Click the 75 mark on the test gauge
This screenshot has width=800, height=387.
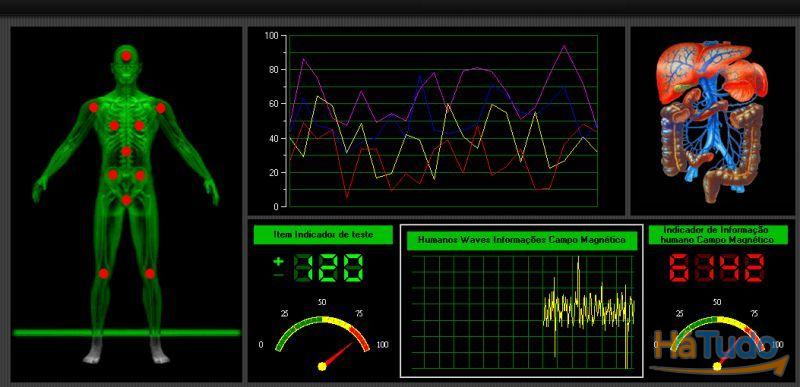[359, 314]
